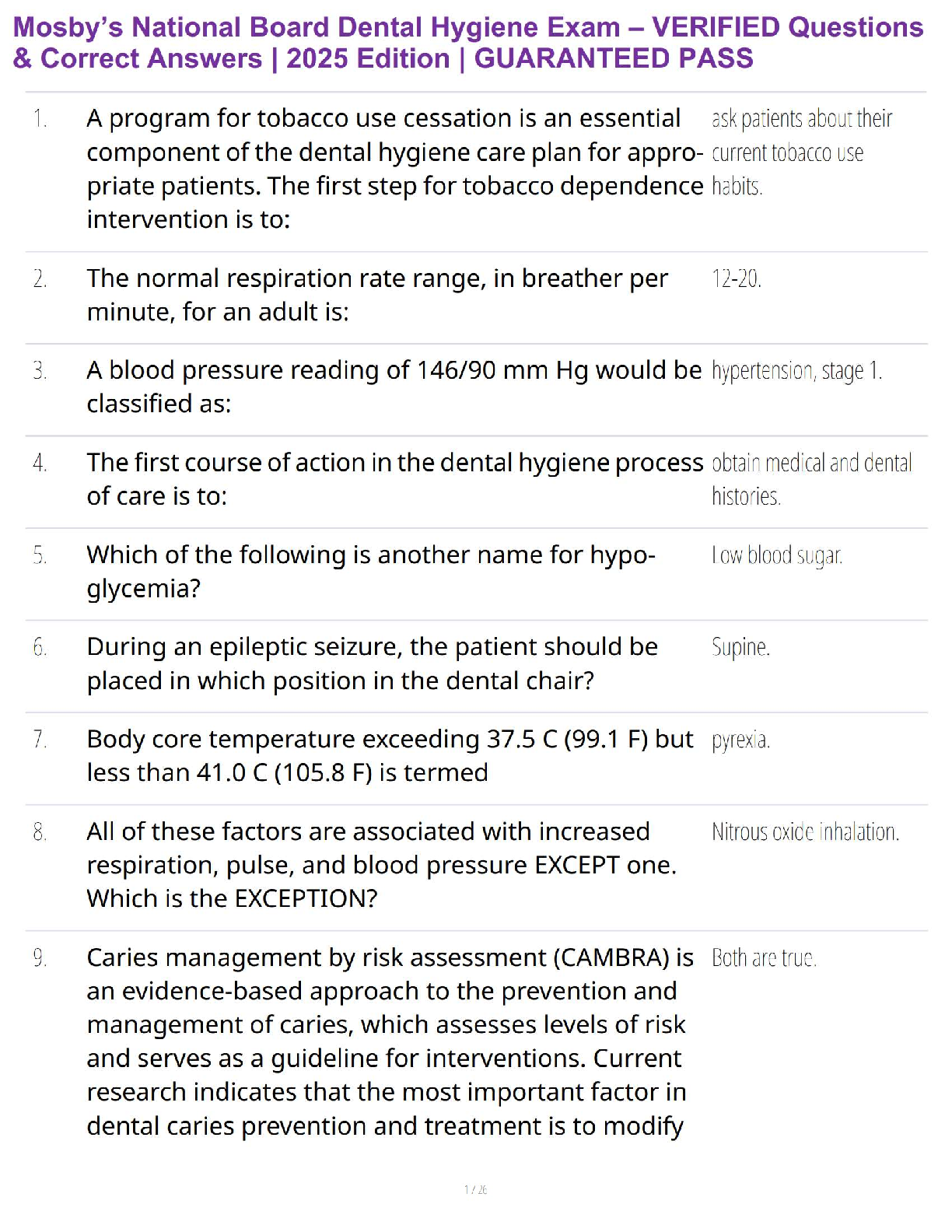Click the page number indicator at the bottom

click(475, 1189)
